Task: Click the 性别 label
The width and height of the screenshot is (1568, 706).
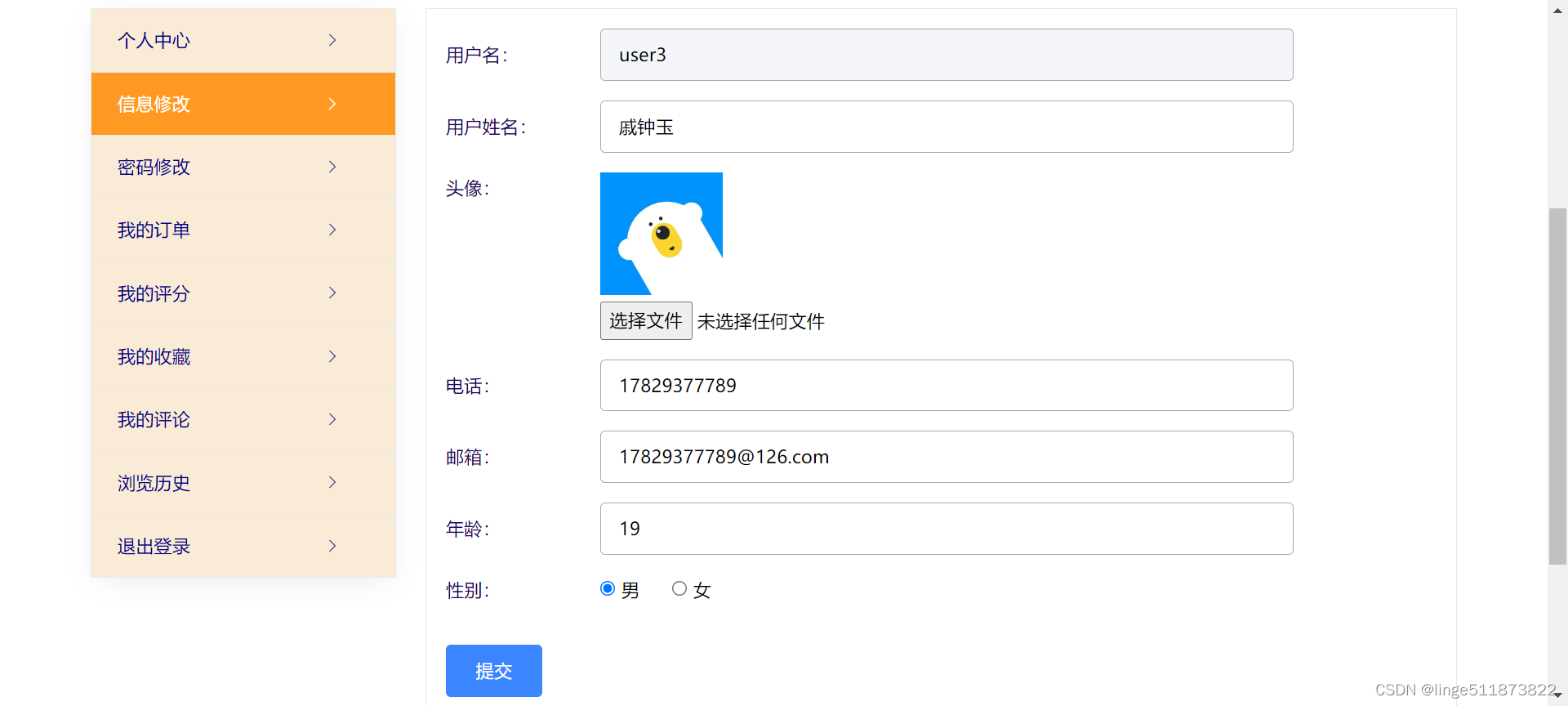Action: 467,590
